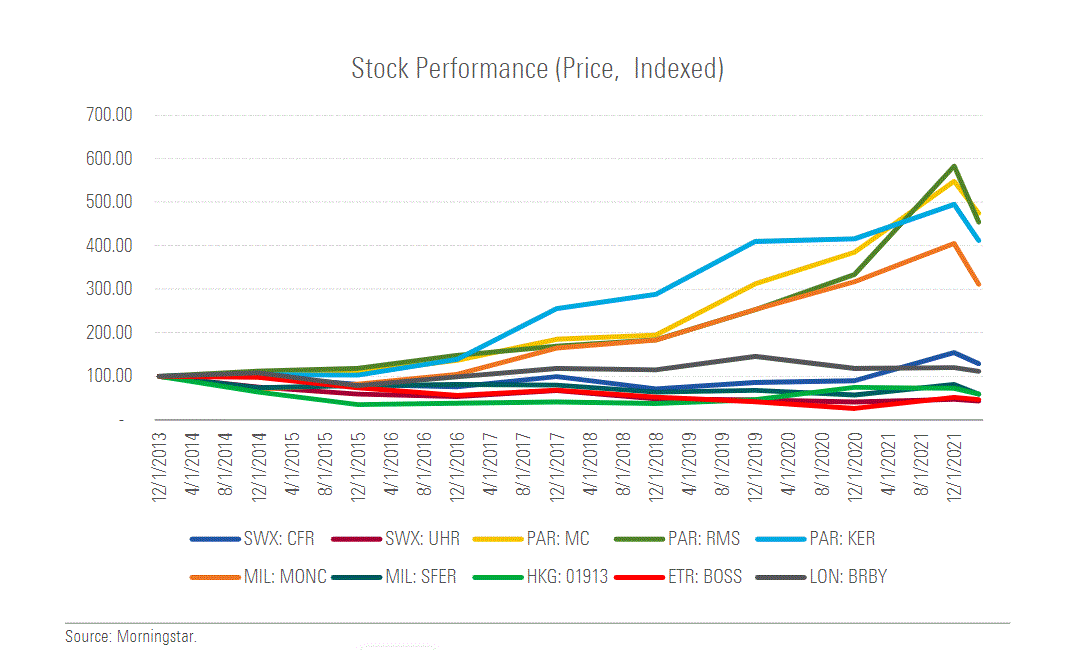Click the "Source: Morningstar." footnote text
Image resolution: width=1067 pixels, height=650 pixels.
tap(131, 636)
